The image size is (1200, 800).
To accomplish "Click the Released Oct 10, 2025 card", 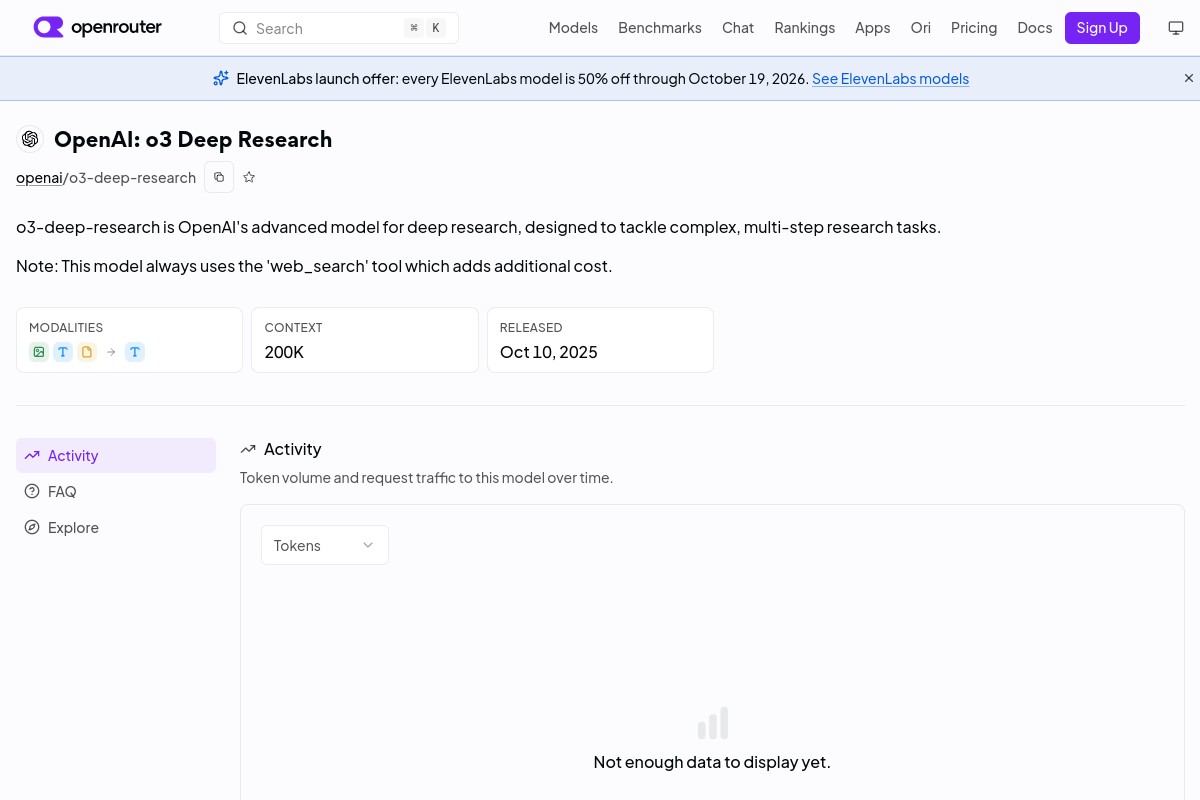I will tap(600, 340).
